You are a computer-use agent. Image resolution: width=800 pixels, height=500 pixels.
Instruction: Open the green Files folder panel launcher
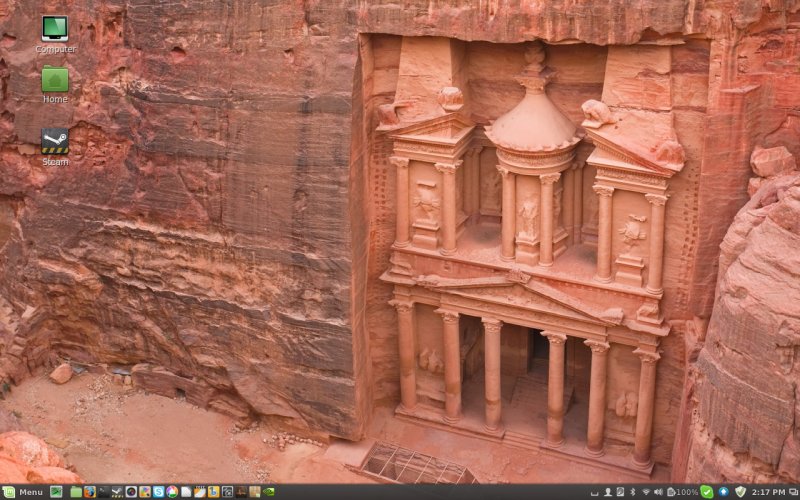tap(76, 492)
